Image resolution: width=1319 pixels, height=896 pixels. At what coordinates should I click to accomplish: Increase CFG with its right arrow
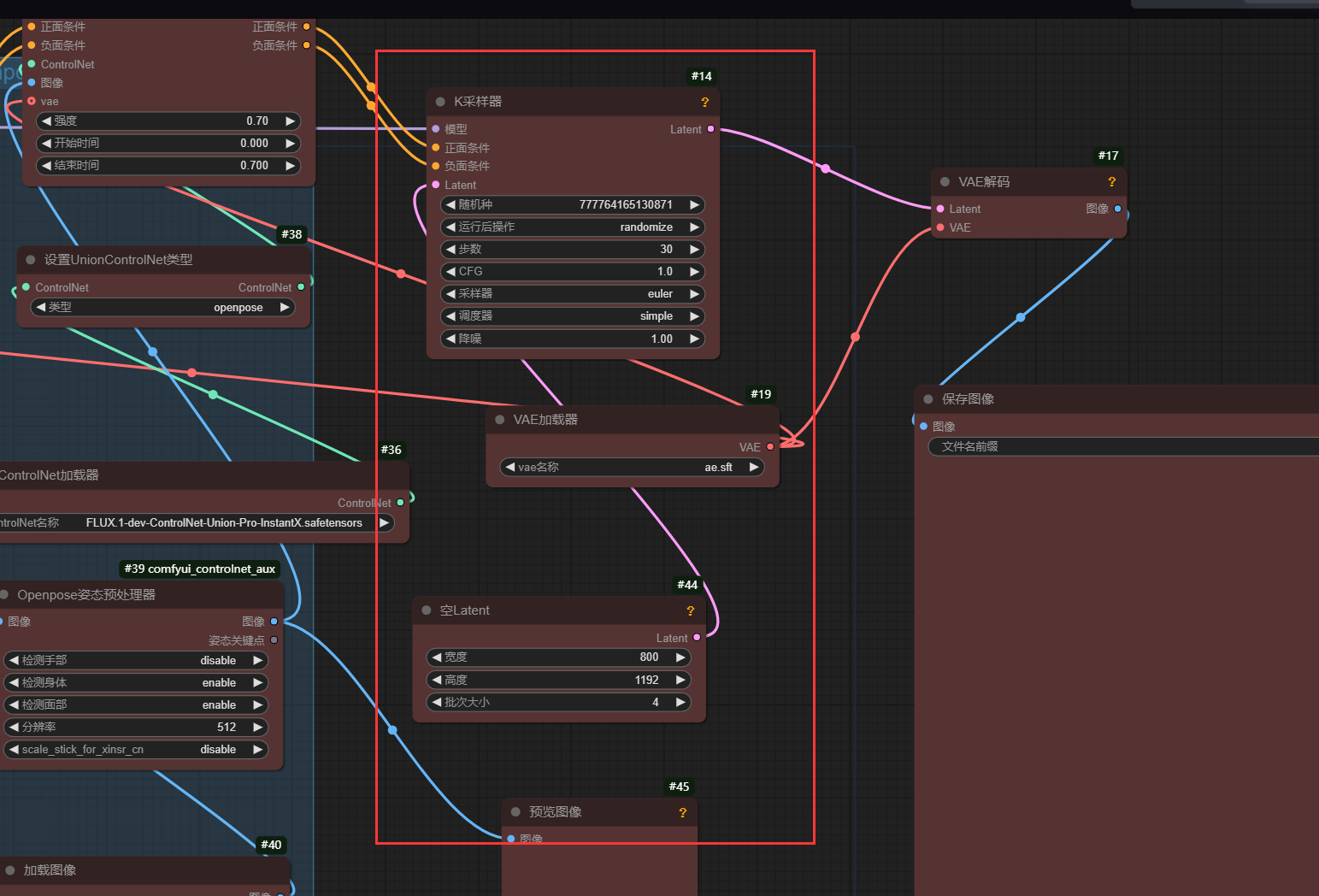[x=695, y=272]
